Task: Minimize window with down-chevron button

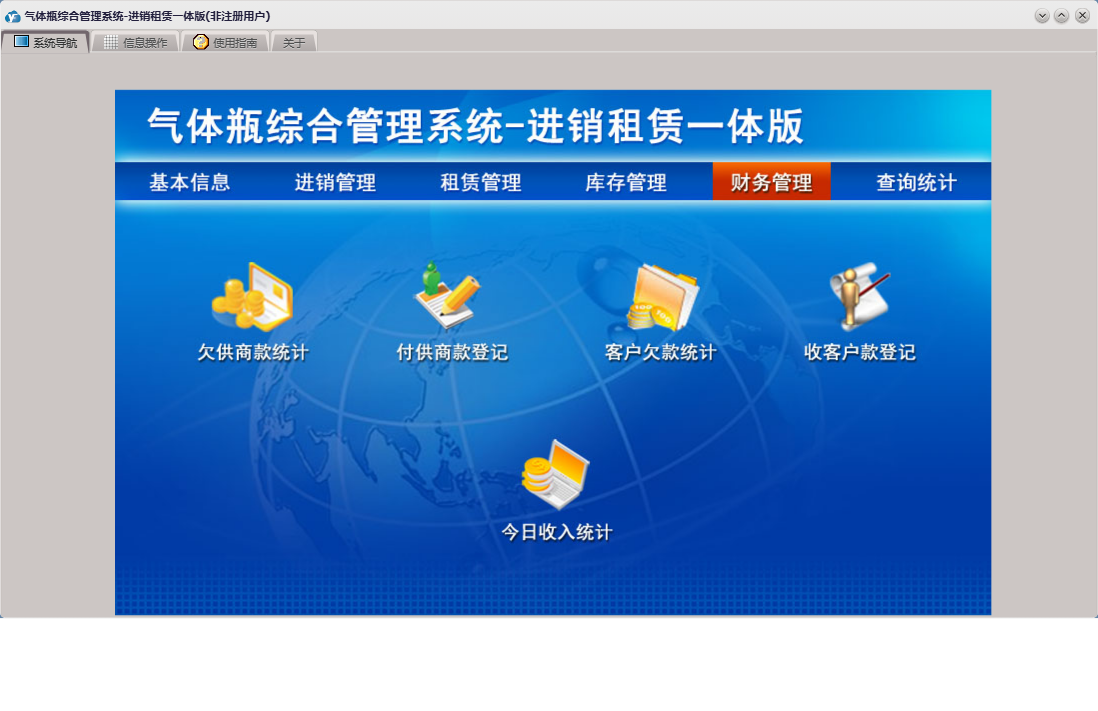Action: (x=1042, y=16)
